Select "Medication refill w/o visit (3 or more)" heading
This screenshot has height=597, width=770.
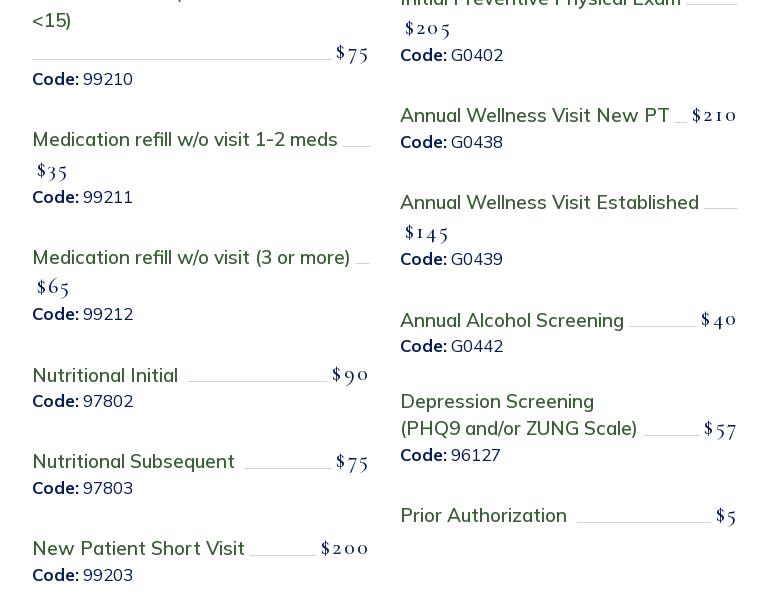click(x=191, y=258)
